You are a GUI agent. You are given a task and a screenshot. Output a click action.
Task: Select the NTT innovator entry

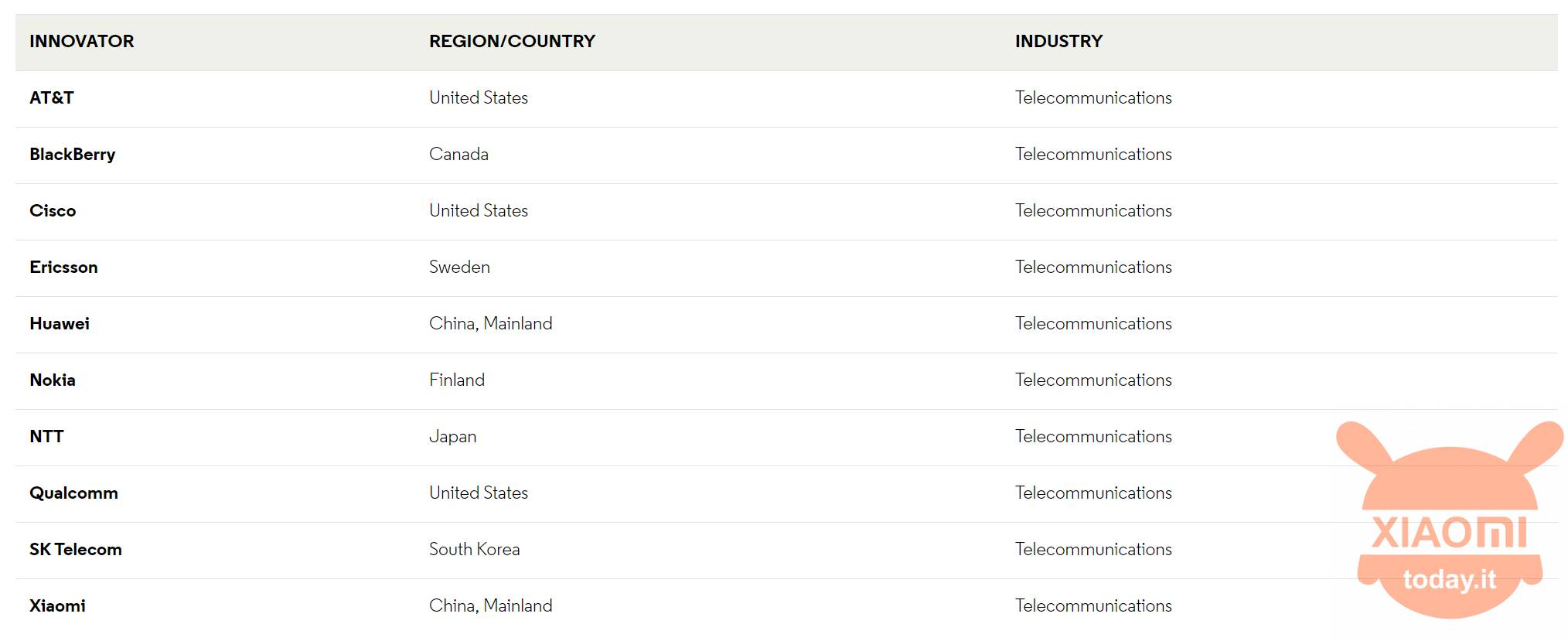[x=46, y=437]
